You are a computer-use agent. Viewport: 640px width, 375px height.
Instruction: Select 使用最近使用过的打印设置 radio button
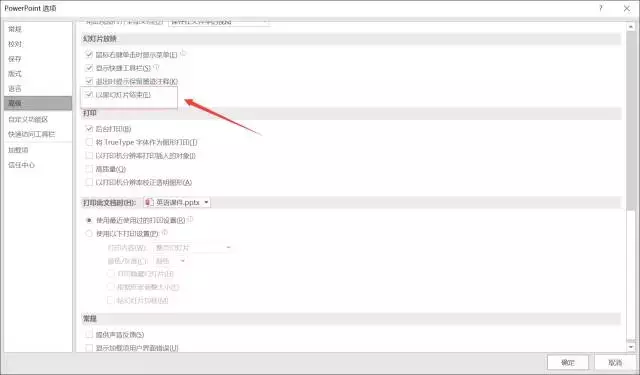pyautogui.click(x=89, y=220)
